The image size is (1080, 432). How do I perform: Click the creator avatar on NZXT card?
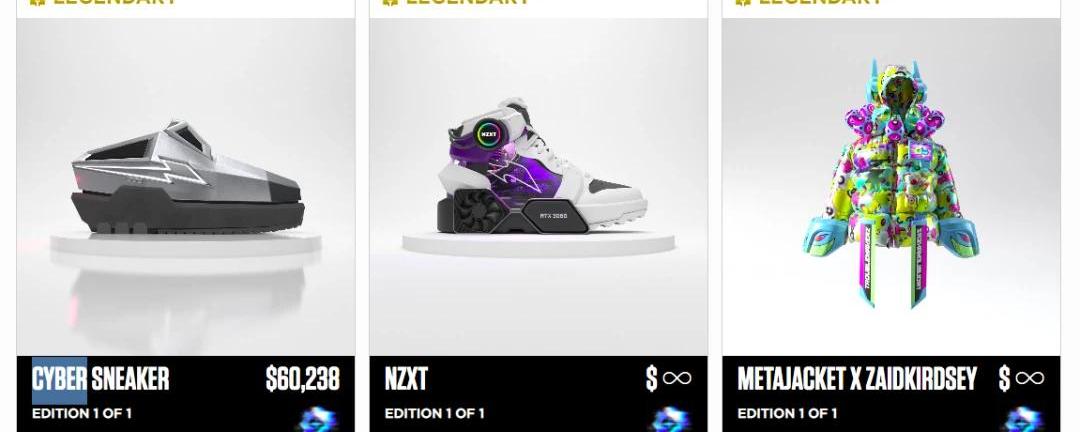(670, 418)
